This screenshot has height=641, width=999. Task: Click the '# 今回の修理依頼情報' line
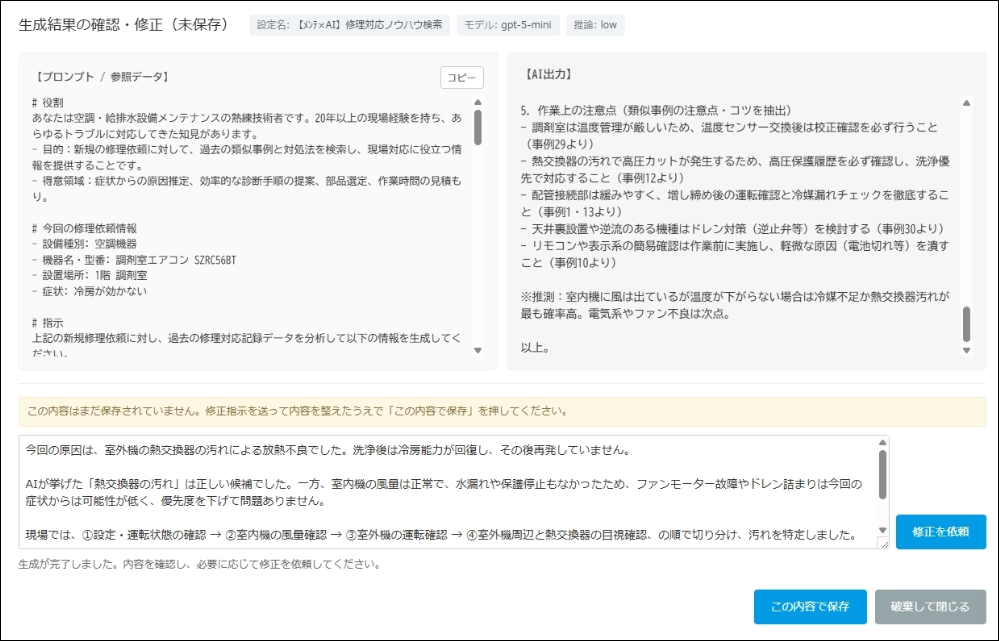85,228
